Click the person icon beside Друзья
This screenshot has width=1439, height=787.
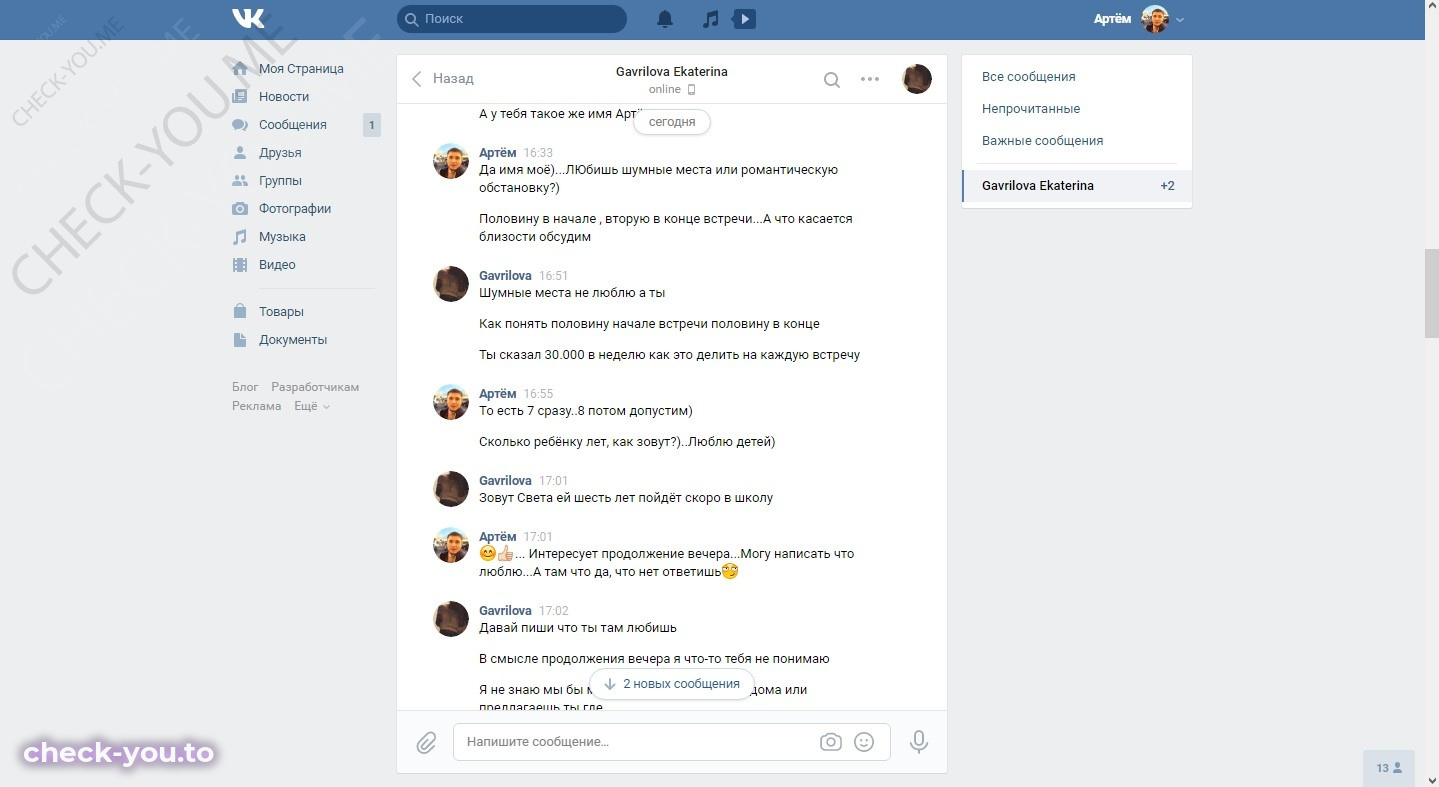pos(240,153)
